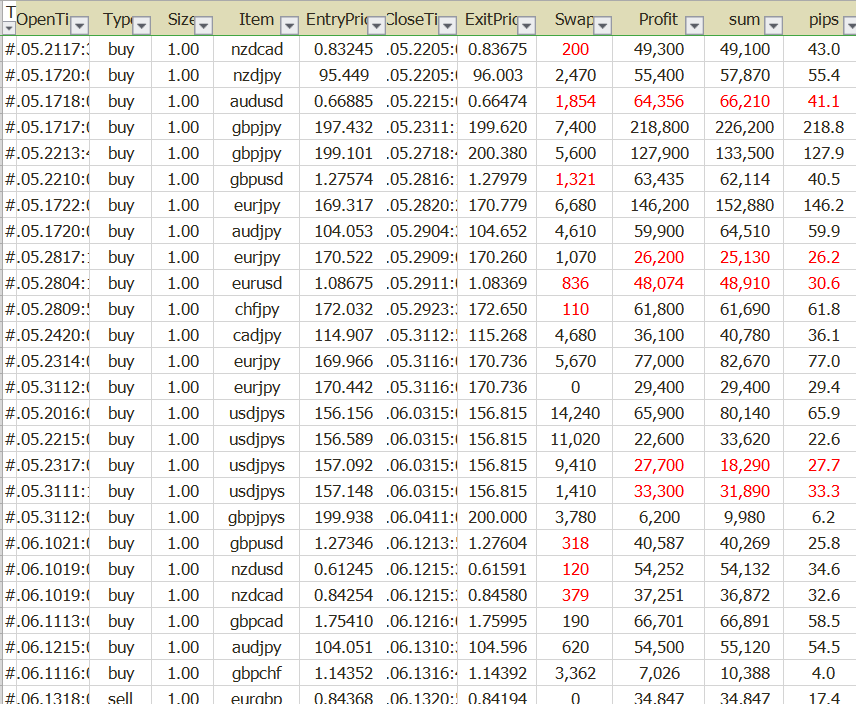Select red swap value 836
This screenshot has height=704, width=856.
click(x=575, y=283)
